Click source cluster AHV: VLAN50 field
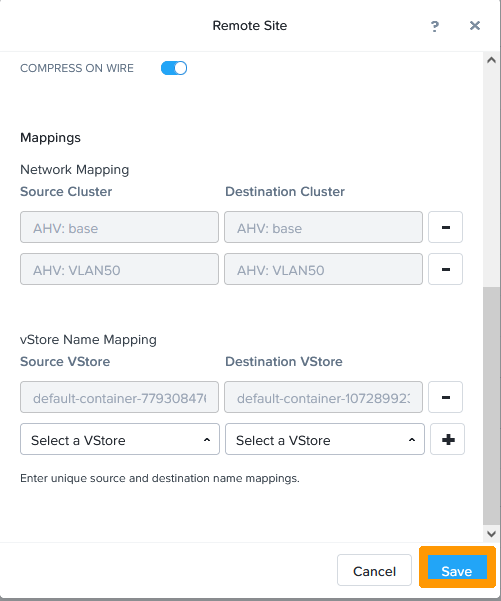Screen dimensions: 501x601 [x=119, y=269]
